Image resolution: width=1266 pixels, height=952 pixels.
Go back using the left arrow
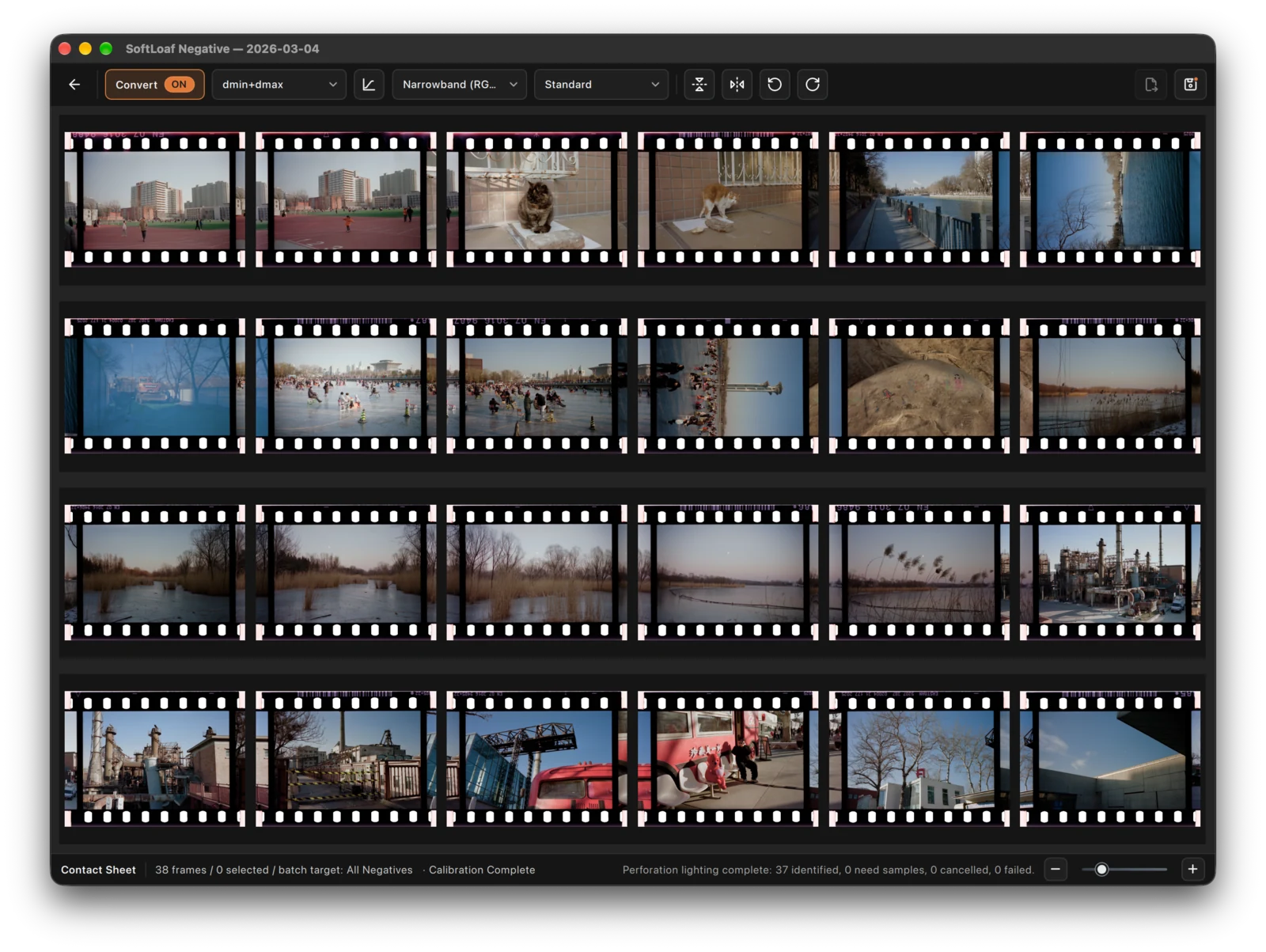(74, 85)
